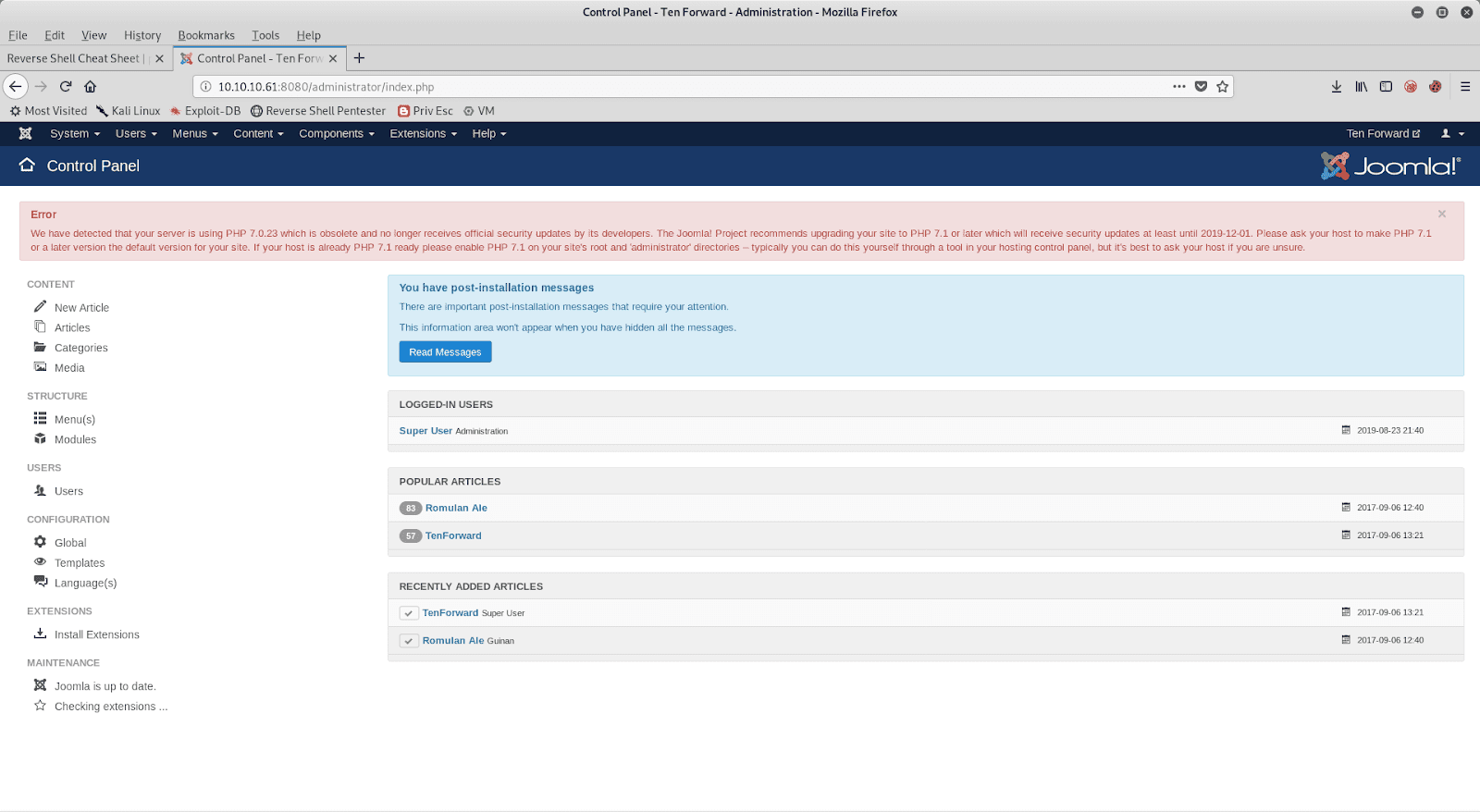Click the Global configuration gear icon

click(40, 542)
